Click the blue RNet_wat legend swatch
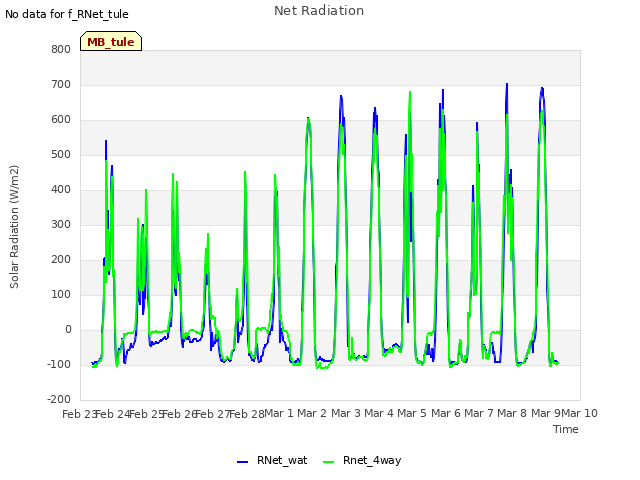The height and width of the screenshot is (480, 640). click(x=242, y=462)
